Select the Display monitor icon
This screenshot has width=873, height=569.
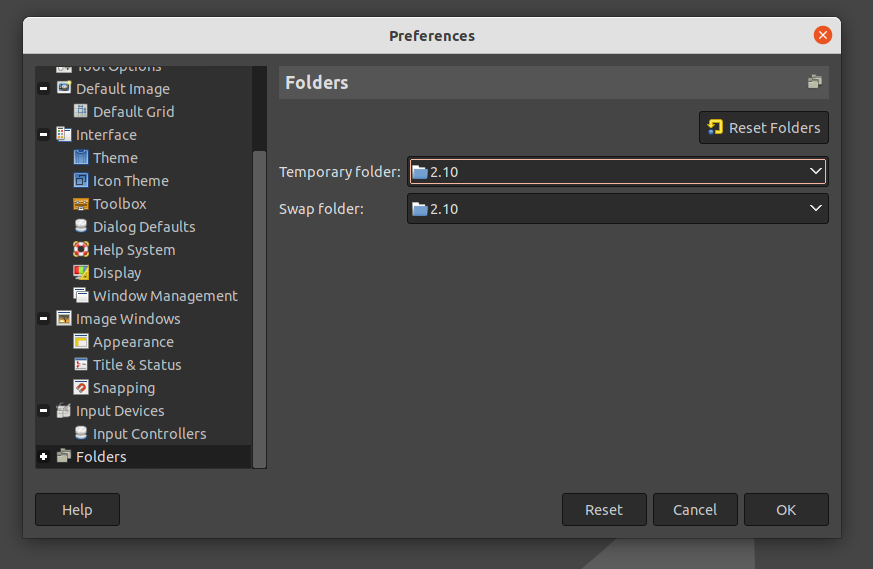coord(81,273)
